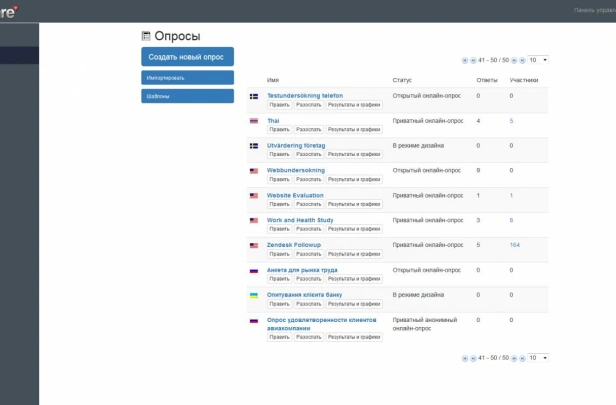Click the Импортировать button
Viewport: 616px width, 405px height.
[187, 78]
